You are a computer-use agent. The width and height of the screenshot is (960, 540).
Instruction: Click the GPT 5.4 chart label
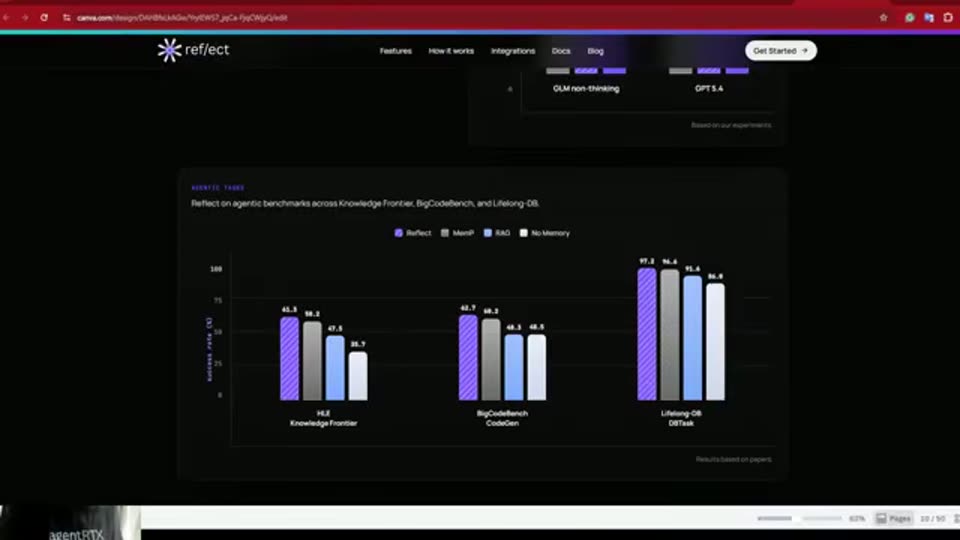(709, 89)
